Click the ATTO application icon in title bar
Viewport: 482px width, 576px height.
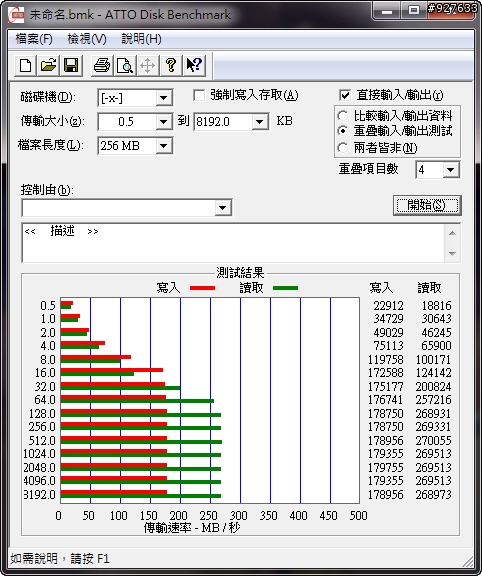[17, 14]
